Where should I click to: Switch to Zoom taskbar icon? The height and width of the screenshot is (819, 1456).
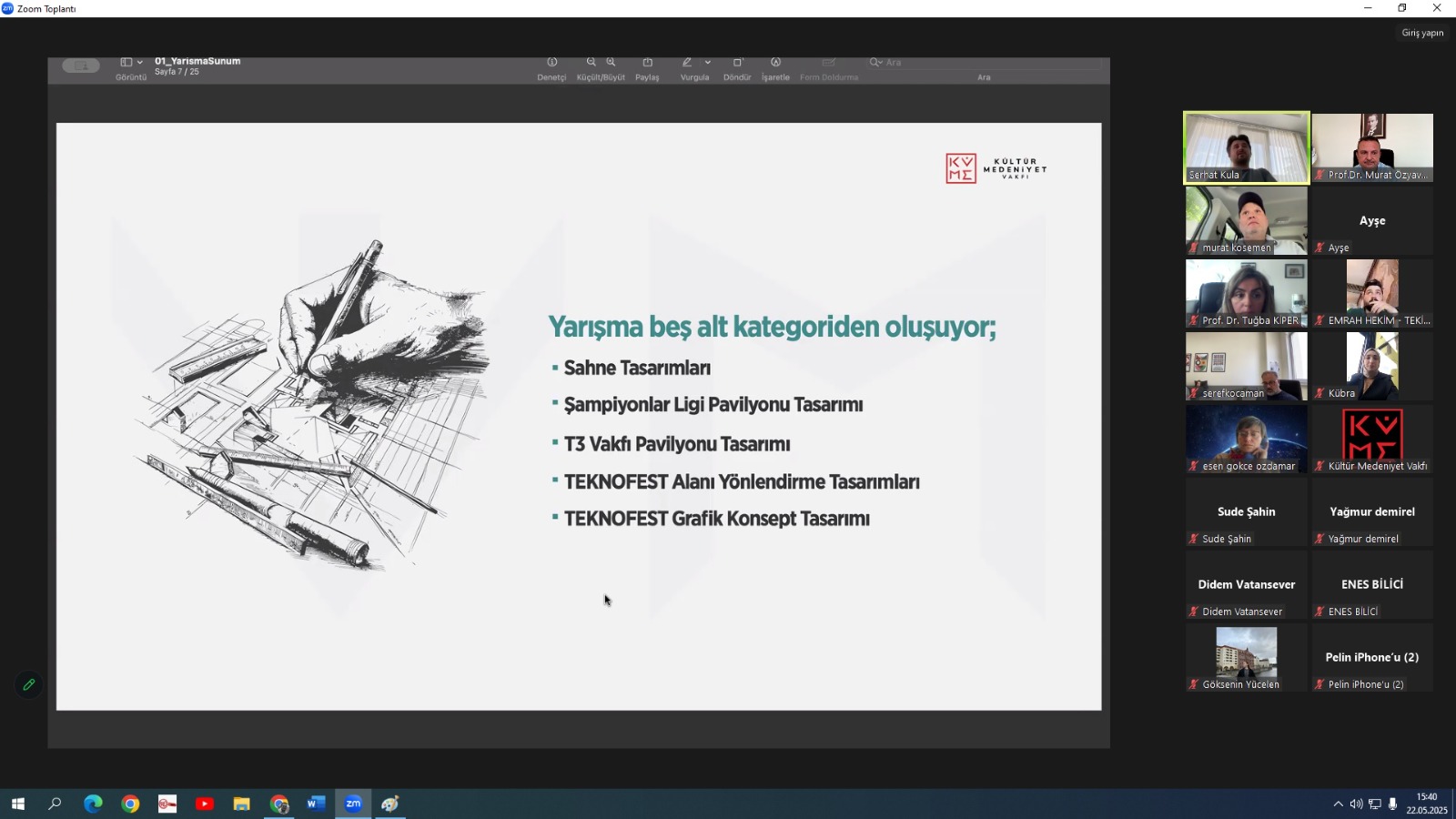pos(353,804)
